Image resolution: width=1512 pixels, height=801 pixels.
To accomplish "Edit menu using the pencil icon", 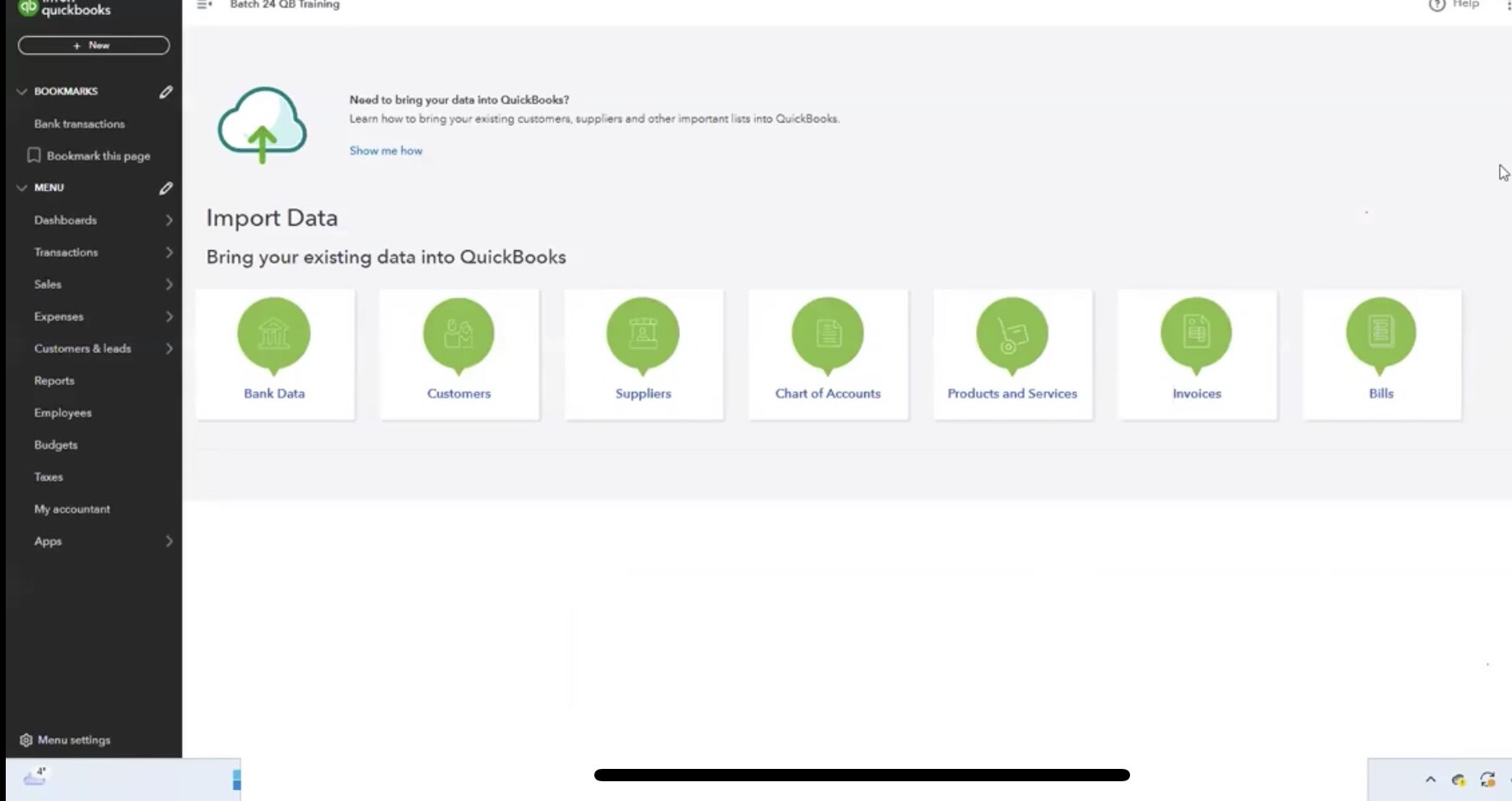I will pos(166,189).
